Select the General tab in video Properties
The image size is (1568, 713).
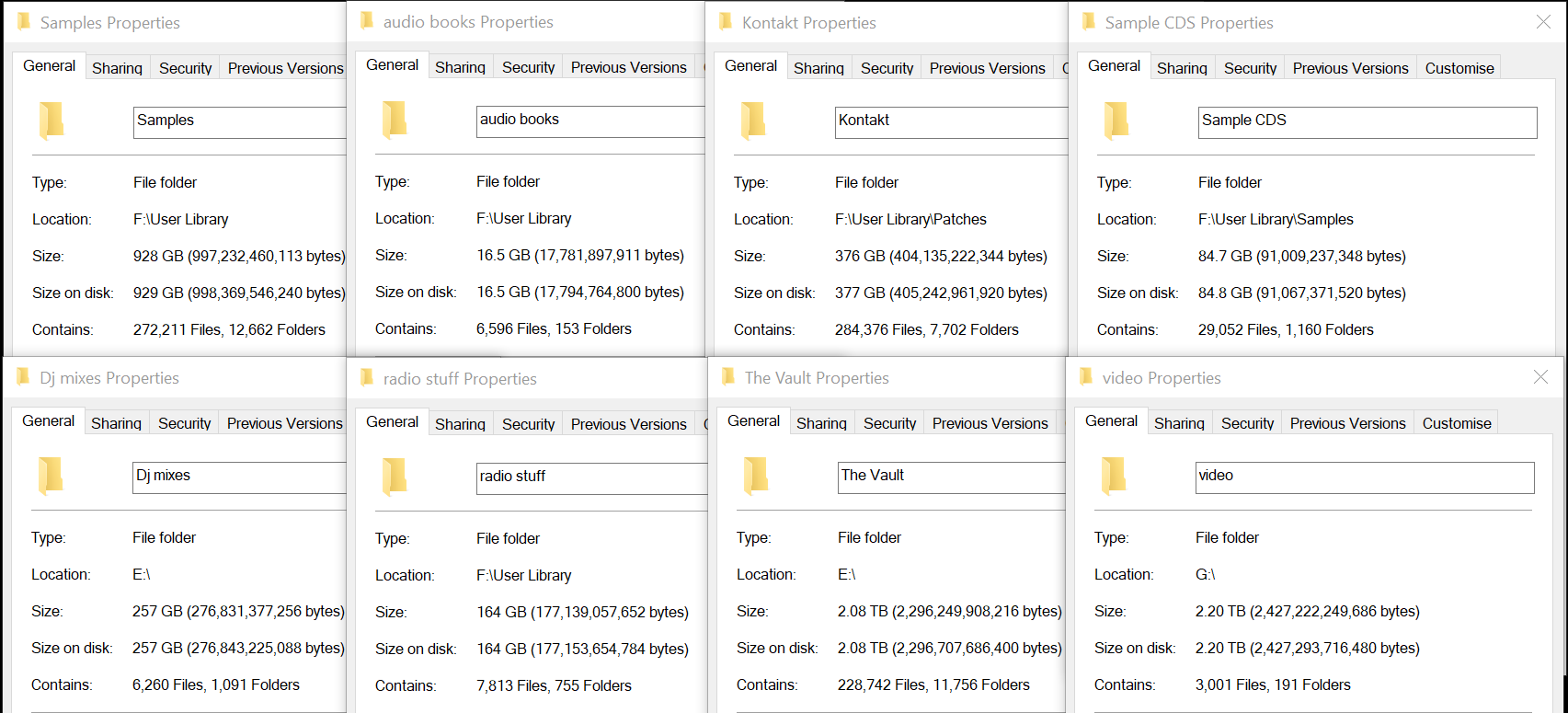[x=1112, y=421]
